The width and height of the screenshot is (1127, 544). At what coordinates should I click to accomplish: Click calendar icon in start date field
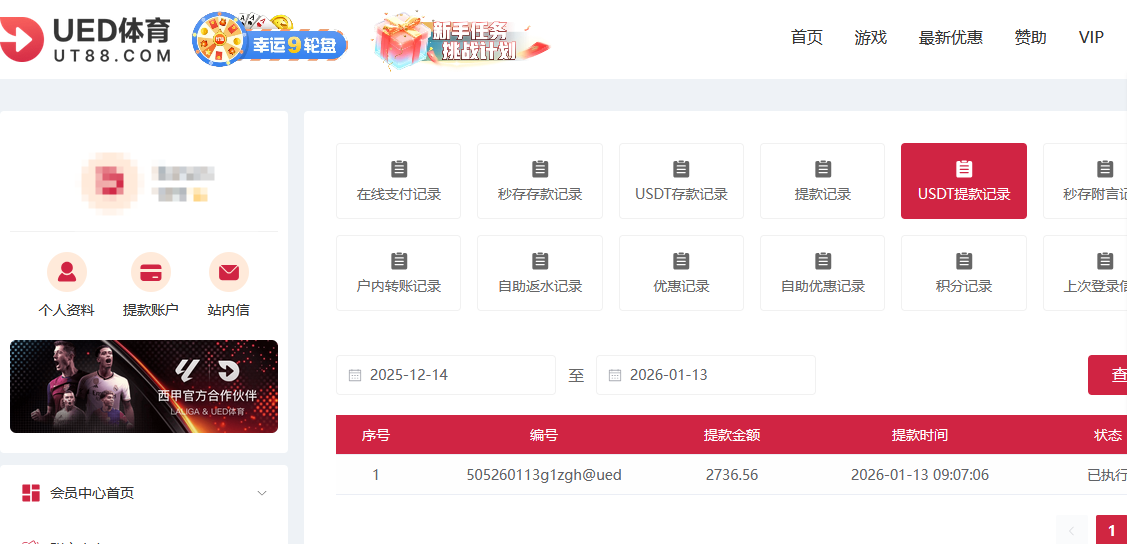coord(354,375)
